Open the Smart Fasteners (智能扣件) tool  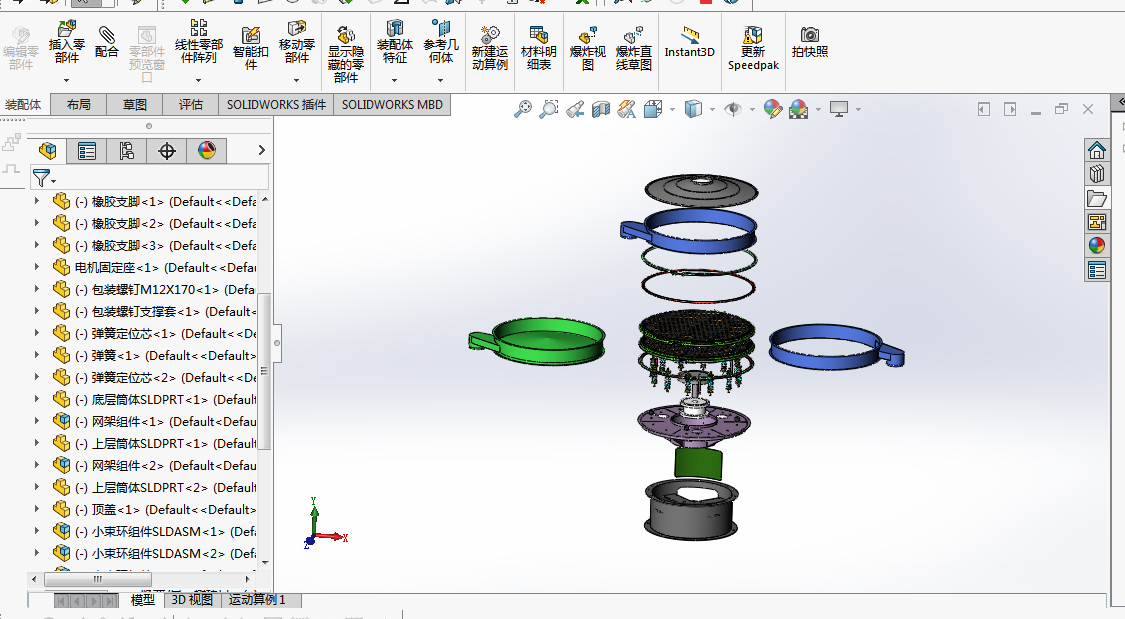[x=251, y=47]
